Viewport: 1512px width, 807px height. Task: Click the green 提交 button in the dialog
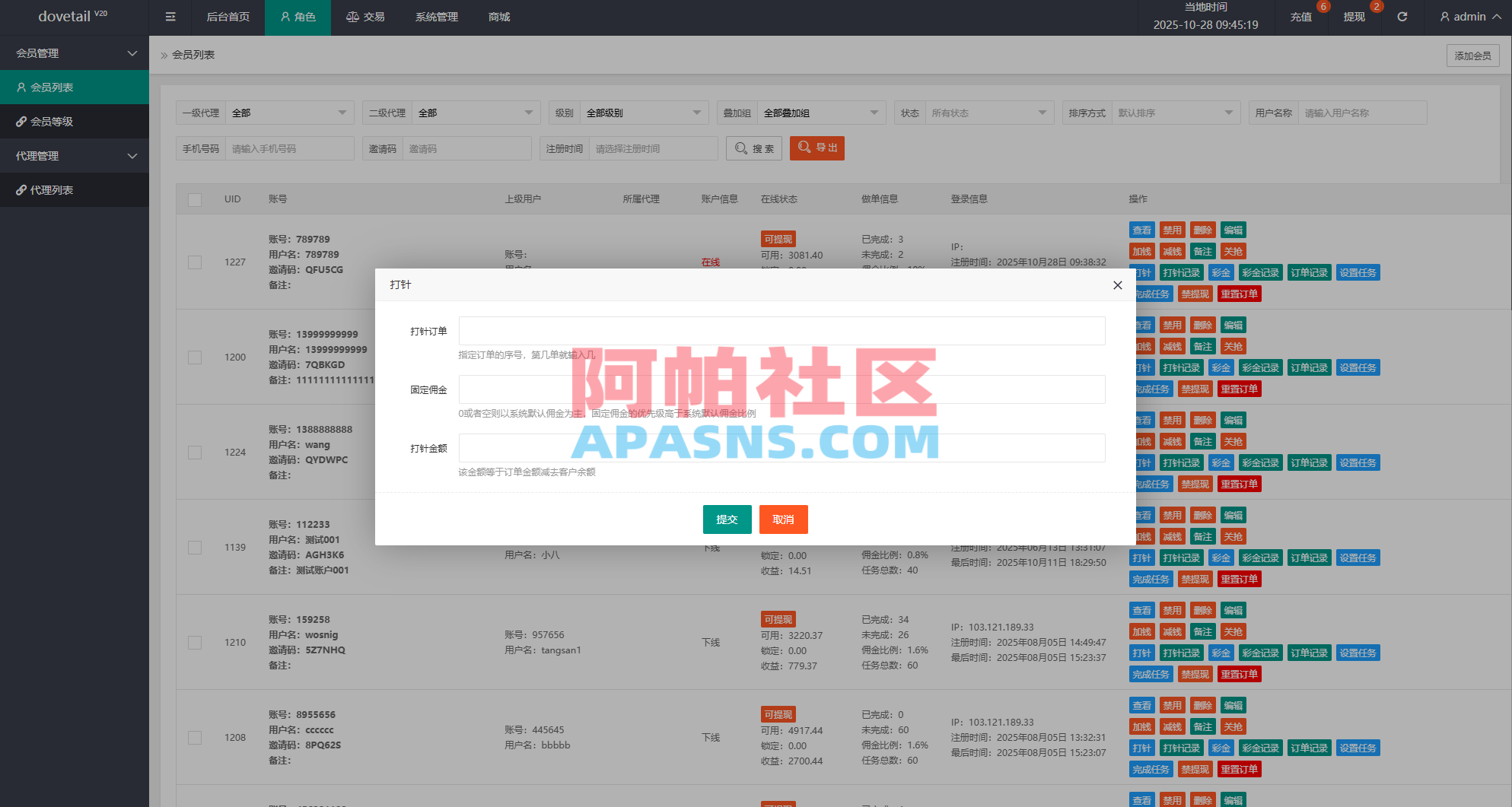pos(727,519)
